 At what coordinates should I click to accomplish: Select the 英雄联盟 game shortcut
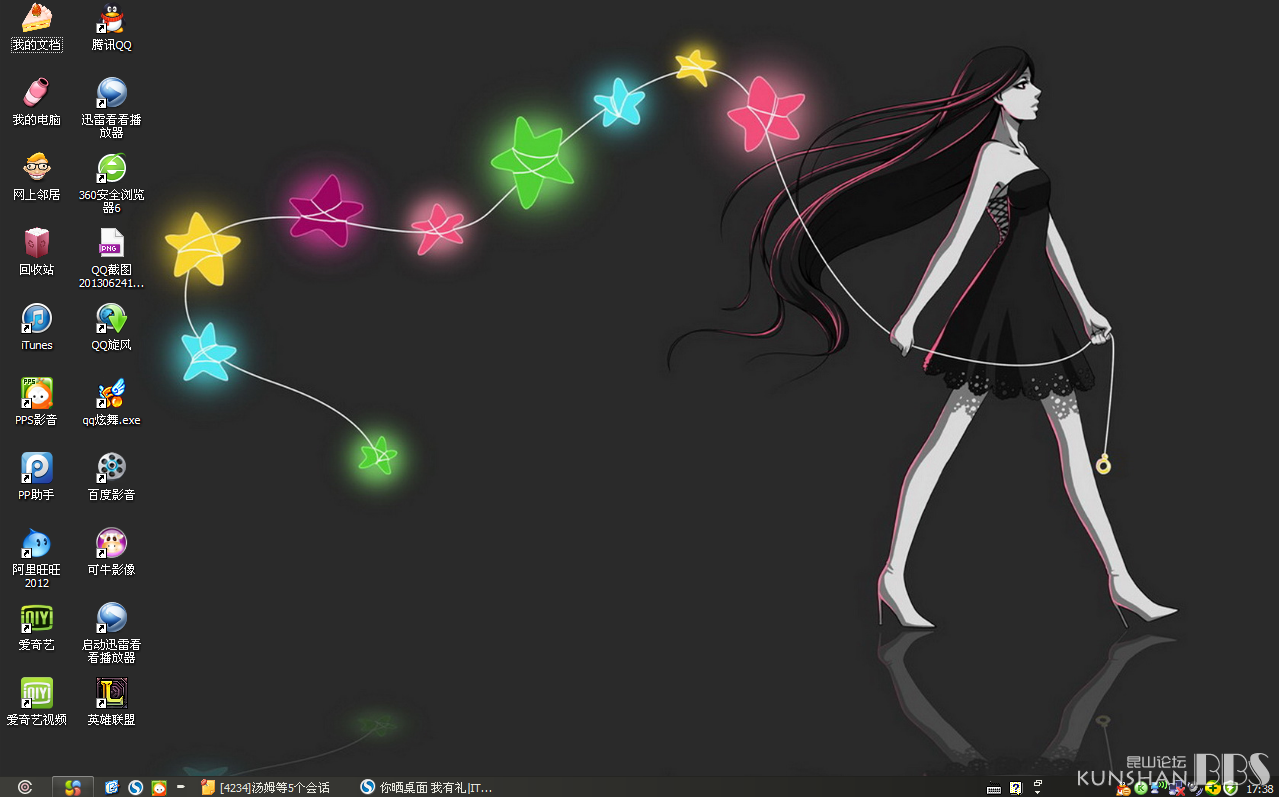[111, 701]
